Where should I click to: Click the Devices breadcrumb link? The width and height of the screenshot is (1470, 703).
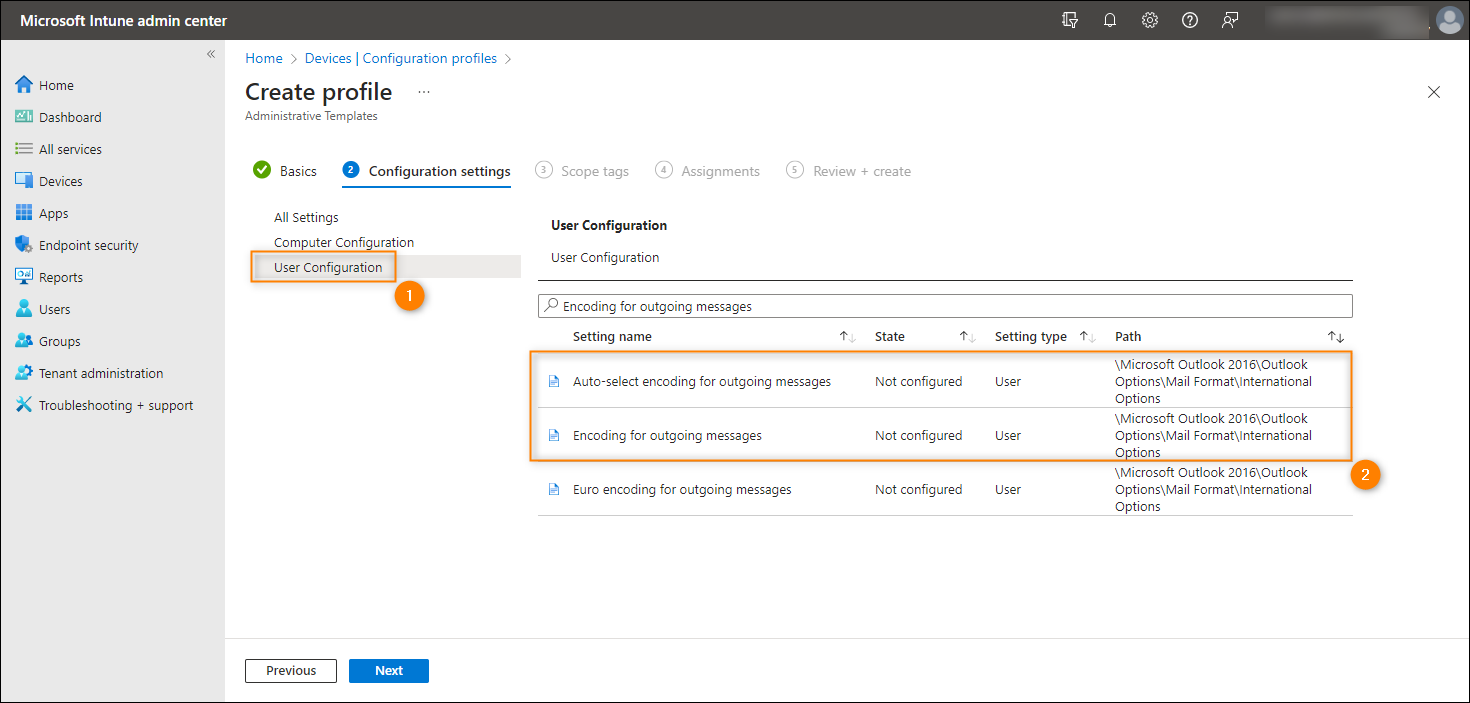click(x=328, y=58)
